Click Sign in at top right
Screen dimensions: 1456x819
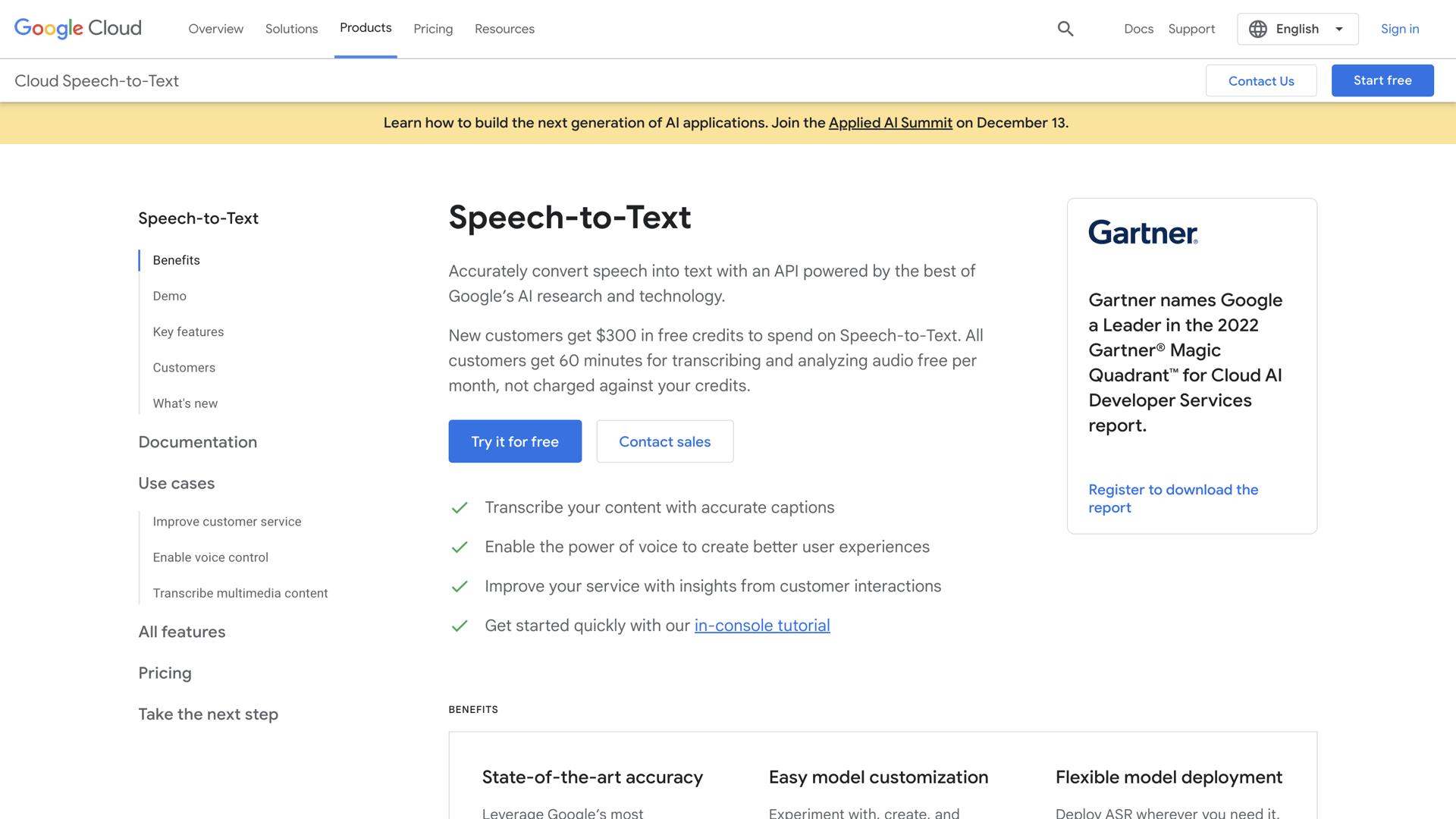coord(1399,29)
